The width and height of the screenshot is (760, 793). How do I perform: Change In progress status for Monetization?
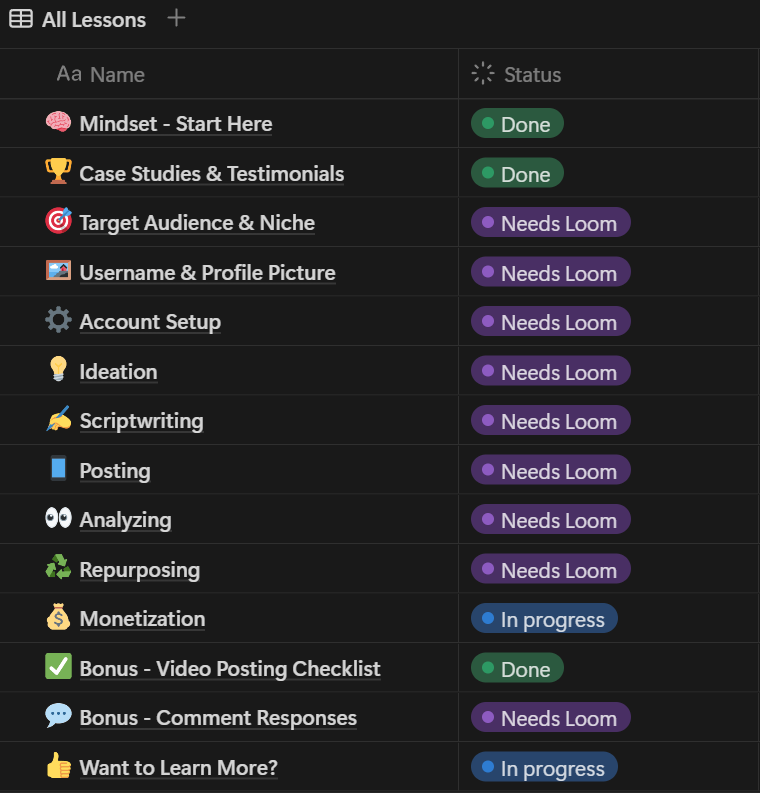(544, 619)
